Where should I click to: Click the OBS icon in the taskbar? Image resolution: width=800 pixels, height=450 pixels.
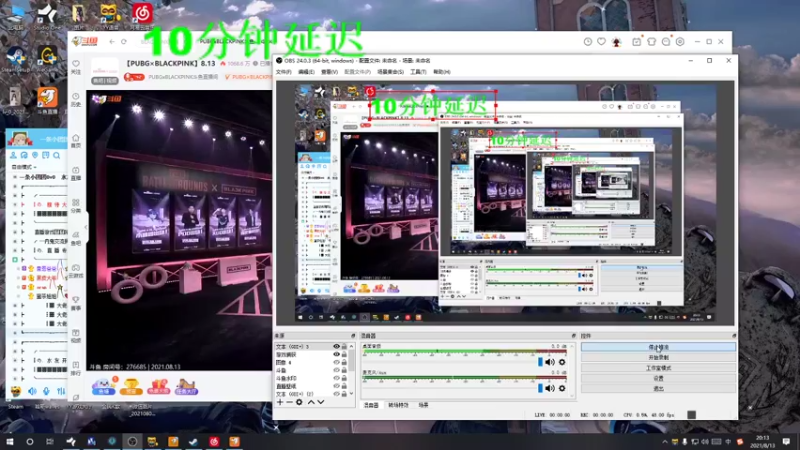[132, 441]
